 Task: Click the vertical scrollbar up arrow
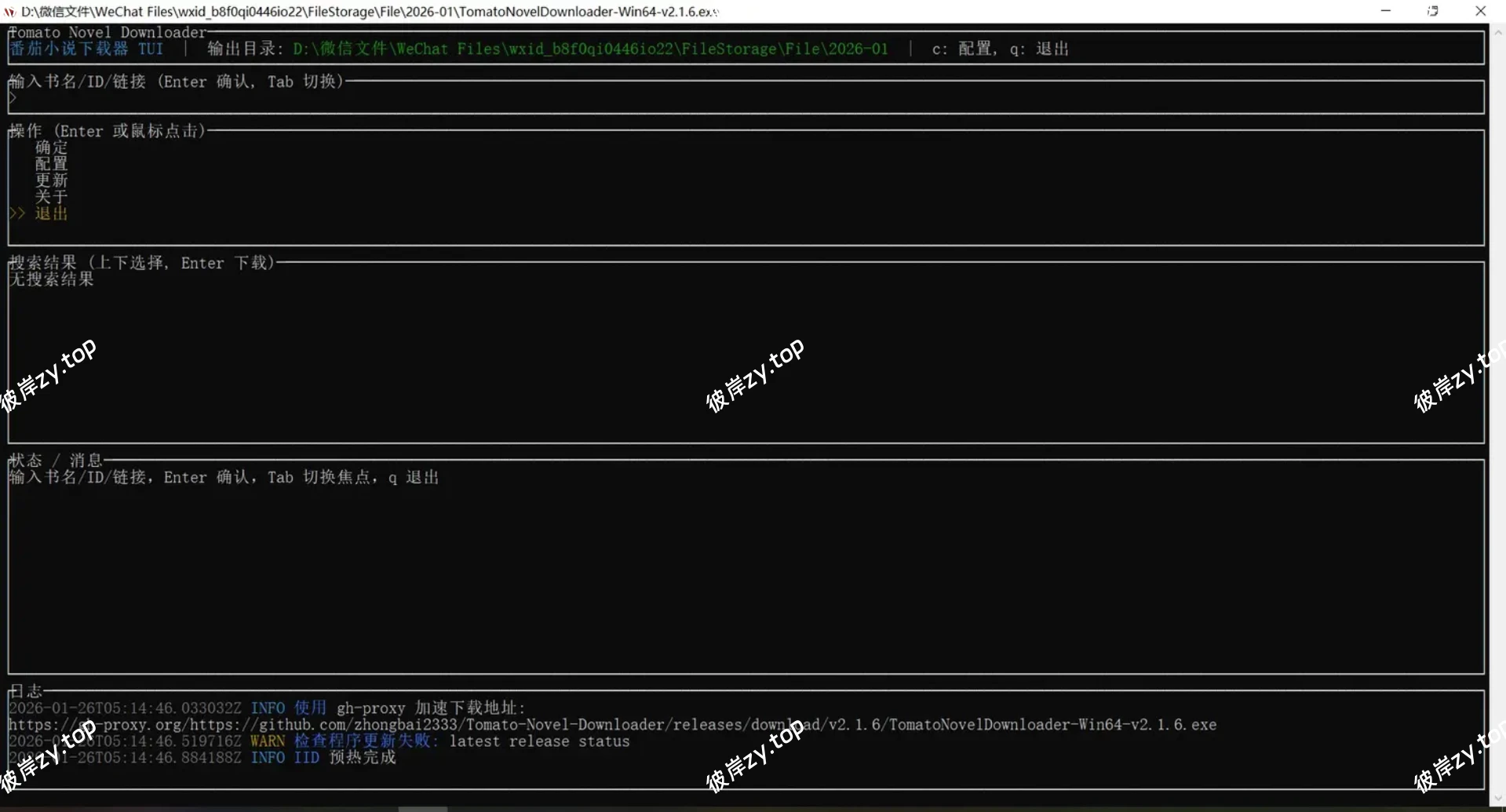1498,32
